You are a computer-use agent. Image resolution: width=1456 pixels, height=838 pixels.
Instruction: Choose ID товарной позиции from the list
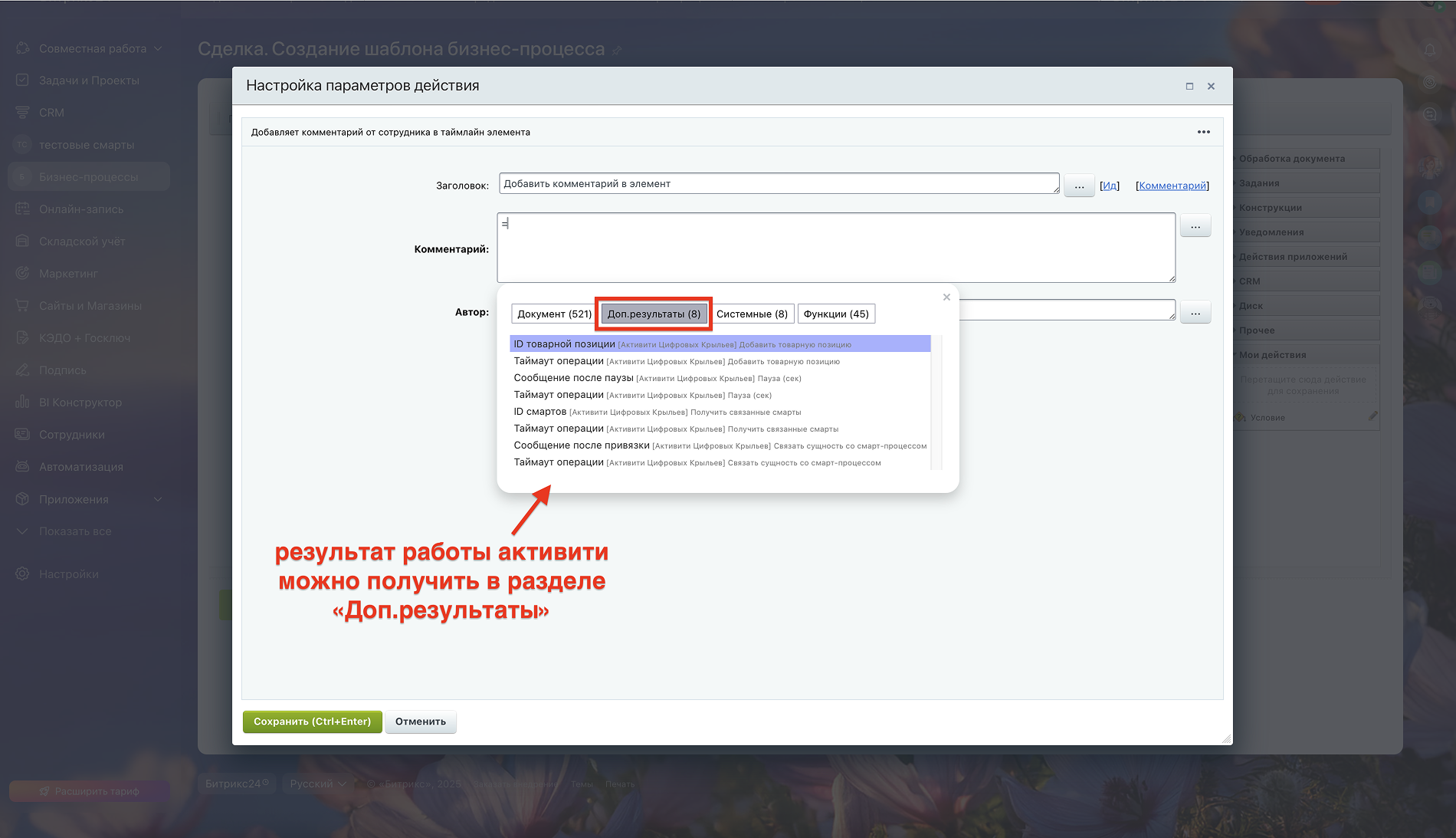click(x=564, y=344)
